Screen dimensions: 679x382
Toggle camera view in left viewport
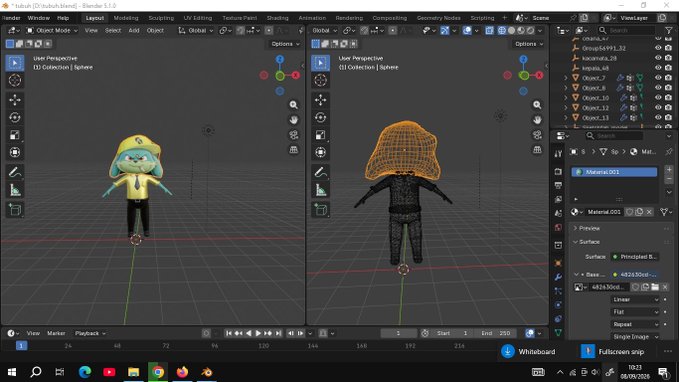[x=294, y=135]
